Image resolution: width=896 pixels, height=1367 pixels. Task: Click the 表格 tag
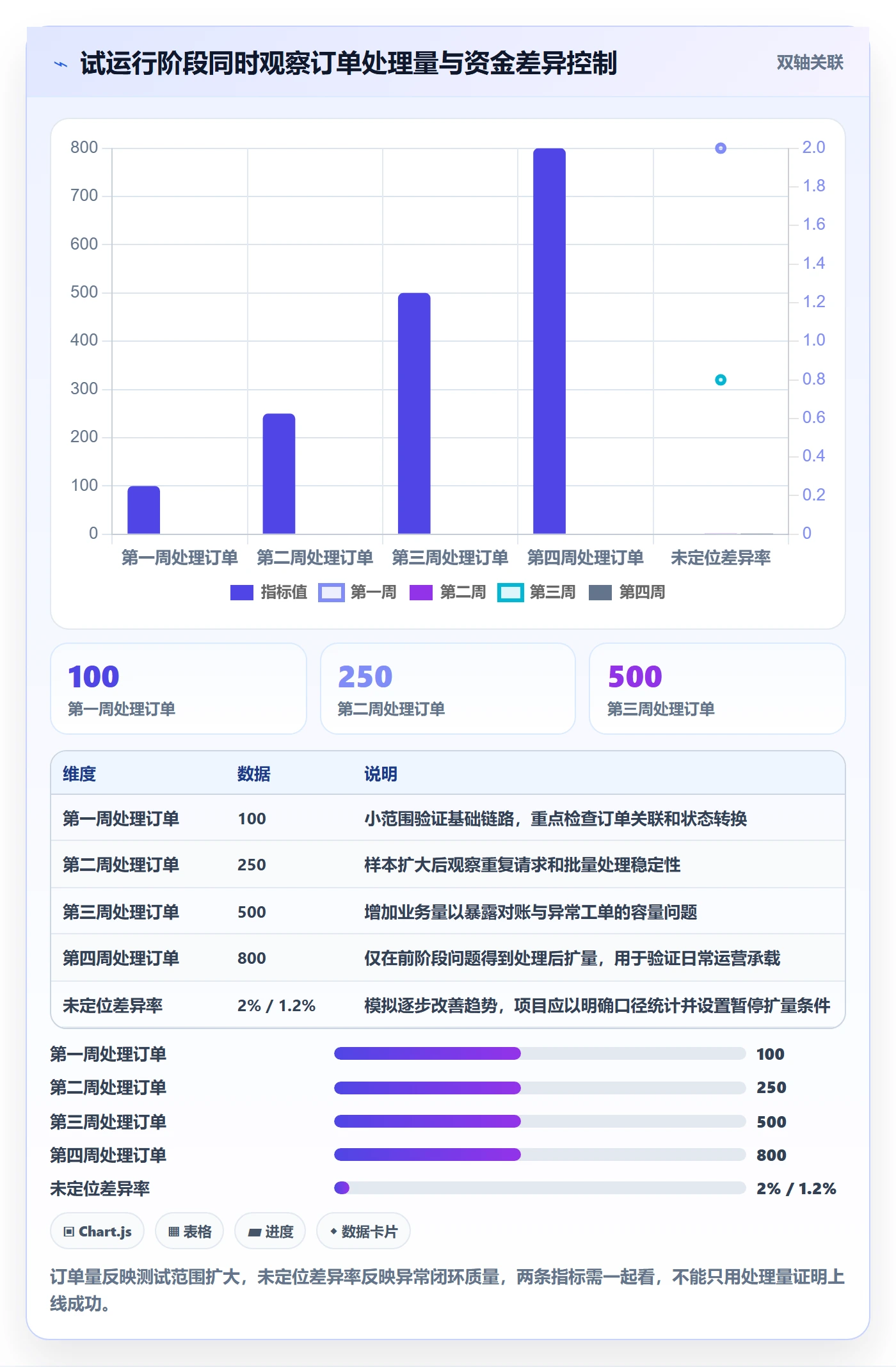click(189, 1231)
